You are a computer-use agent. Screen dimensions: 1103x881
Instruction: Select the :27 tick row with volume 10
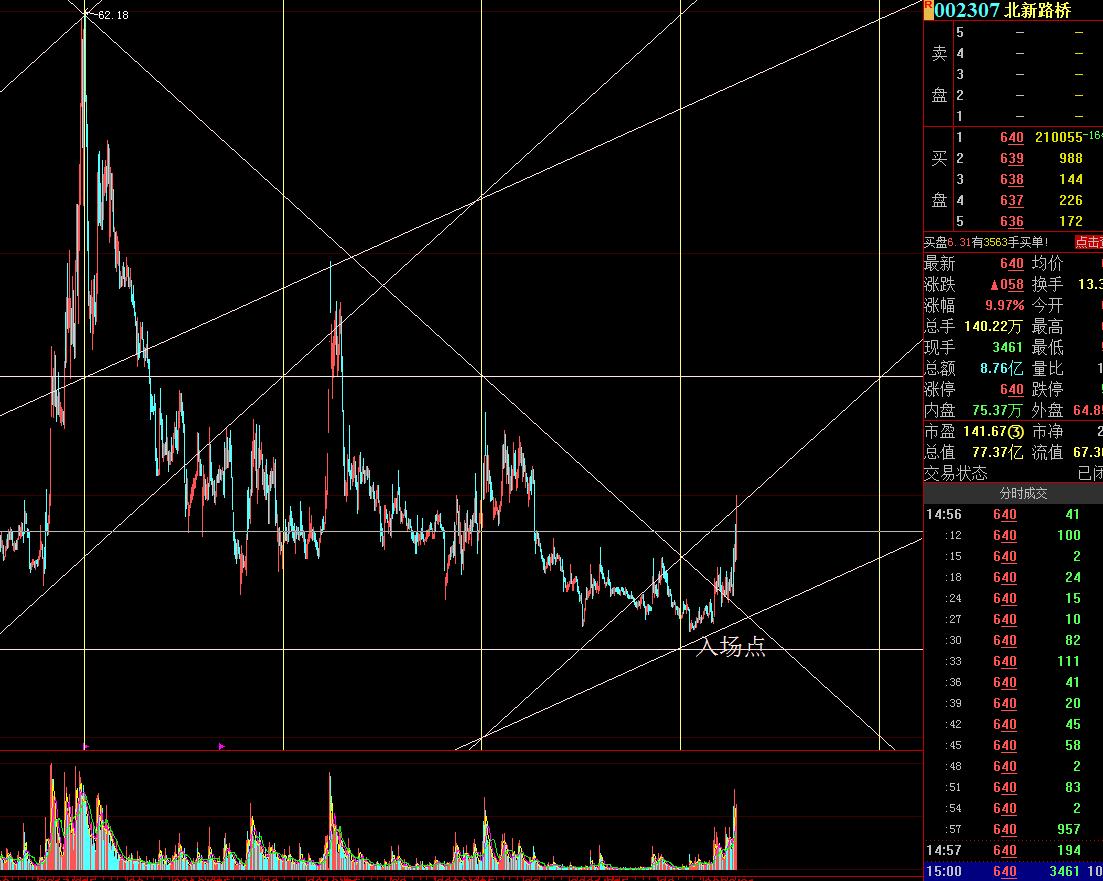point(1013,619)
